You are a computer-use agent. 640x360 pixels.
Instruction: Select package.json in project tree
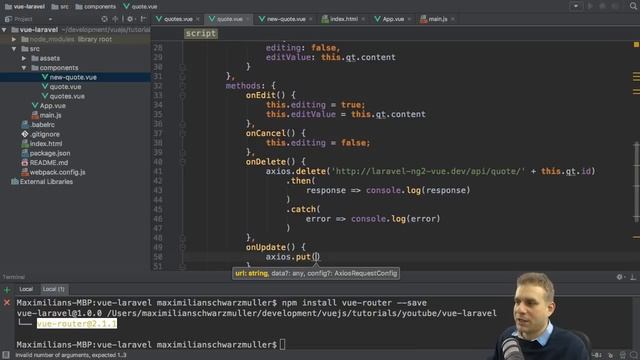pos(50,153)
